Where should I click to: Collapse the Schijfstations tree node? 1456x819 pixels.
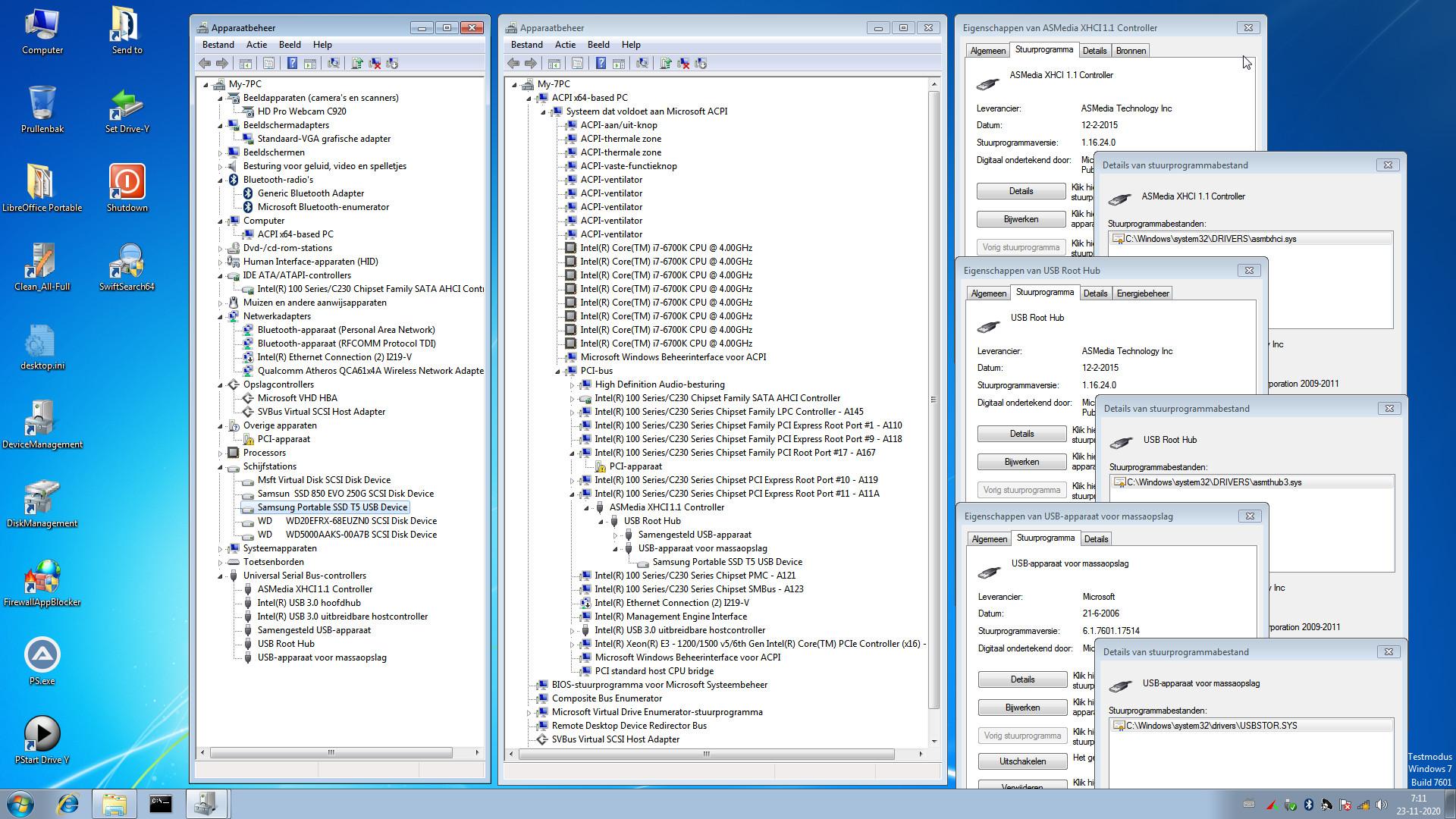pyautogui.click(x=221, y=467)
